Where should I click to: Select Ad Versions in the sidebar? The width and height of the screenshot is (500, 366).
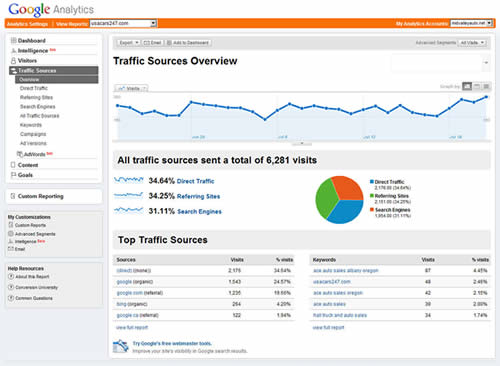point(33,143)
